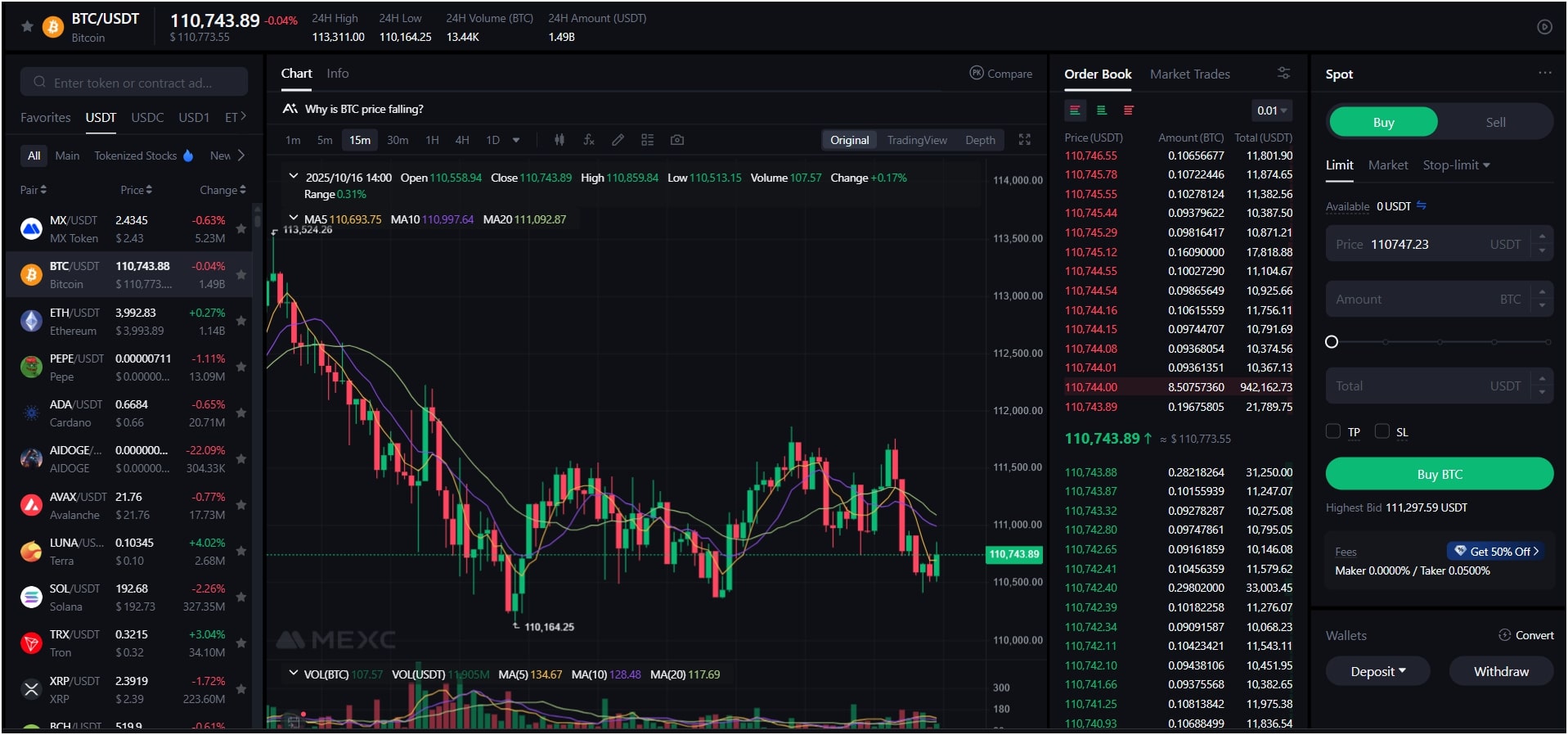Switch to the Info tab
The image size is (1568, 735).
pyautogui.click(x=338, y=74)
